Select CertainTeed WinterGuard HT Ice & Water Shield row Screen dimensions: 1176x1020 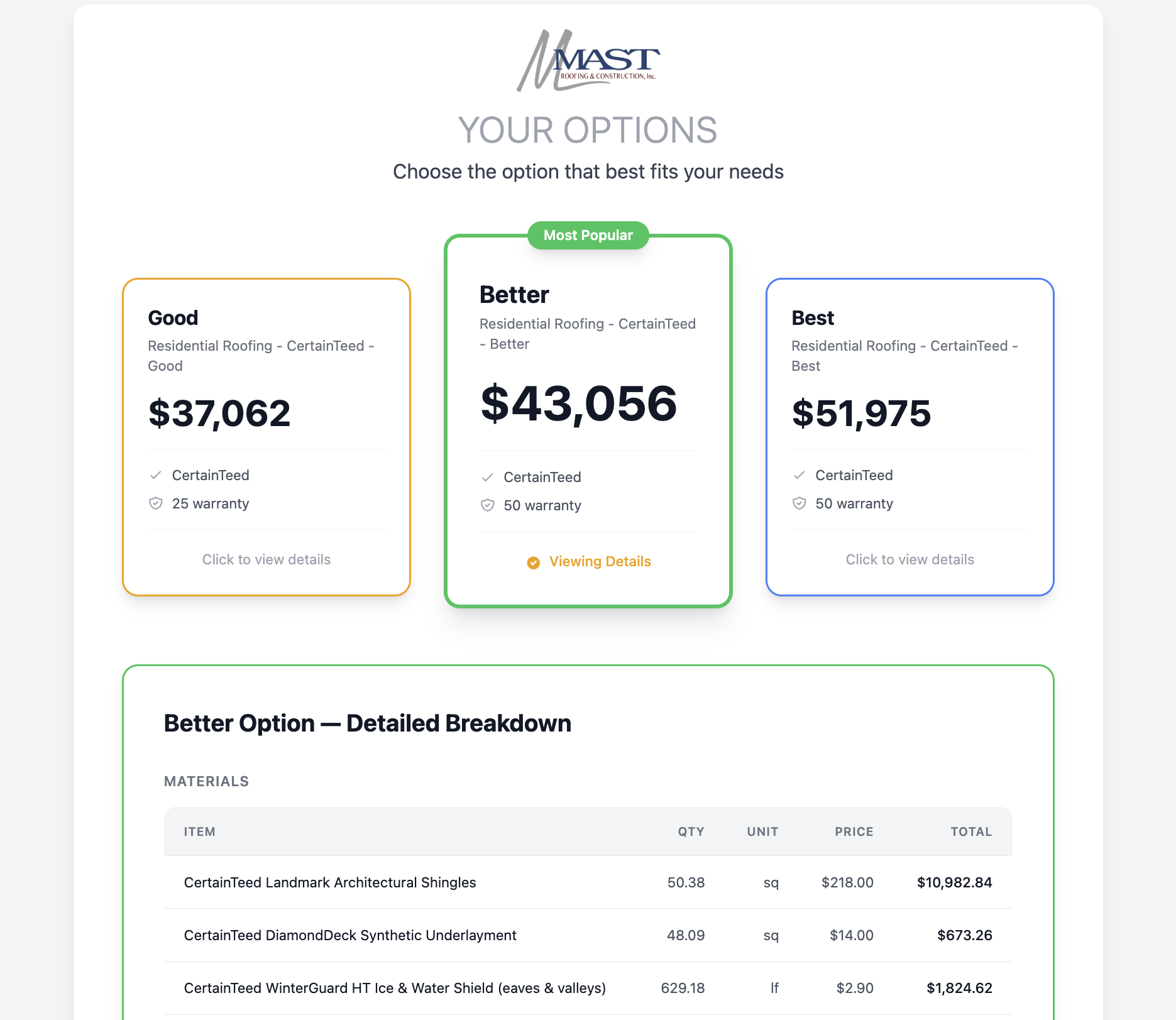[588, 988]
